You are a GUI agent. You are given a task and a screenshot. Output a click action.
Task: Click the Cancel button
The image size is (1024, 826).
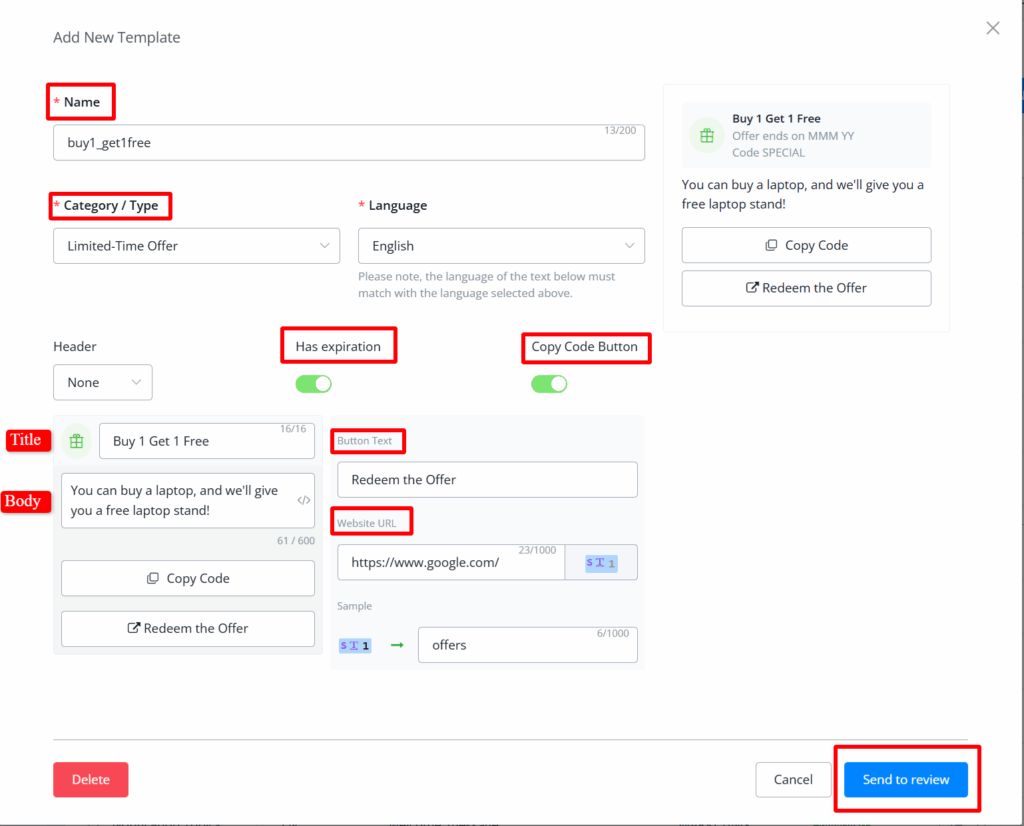pos(793,779)
